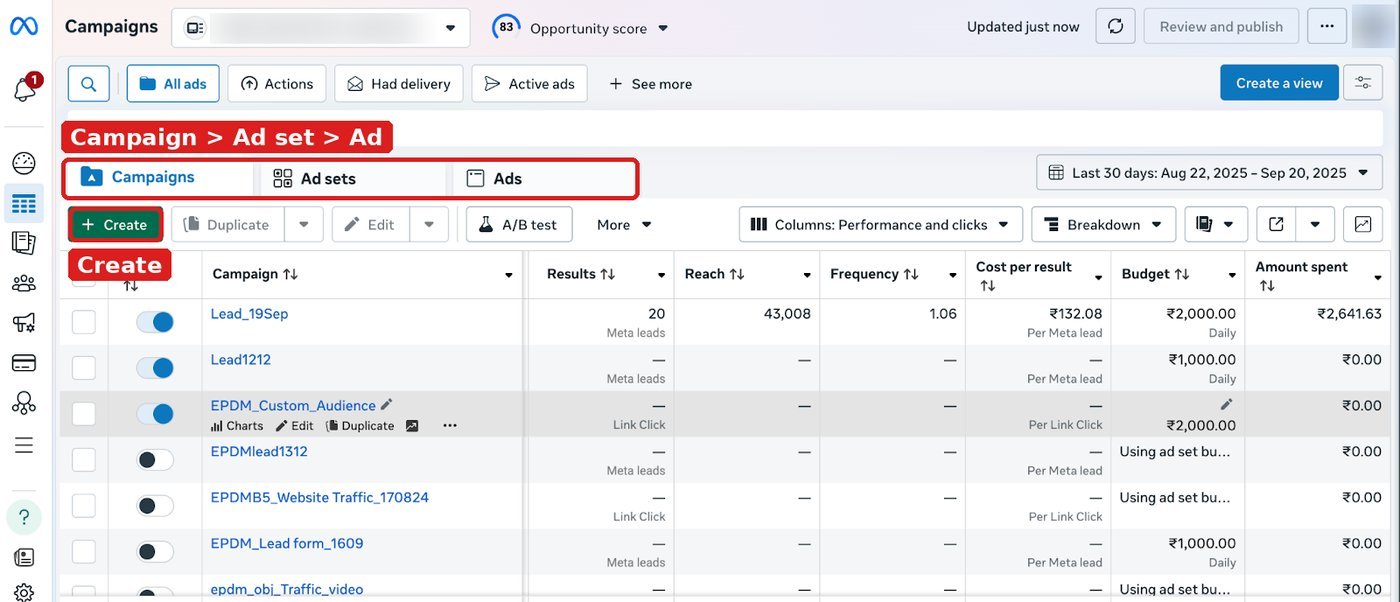Sort by Amount spent column header
This screenshot has height=602, width=1400.
pyautogui.click(x=1302, y=276)
